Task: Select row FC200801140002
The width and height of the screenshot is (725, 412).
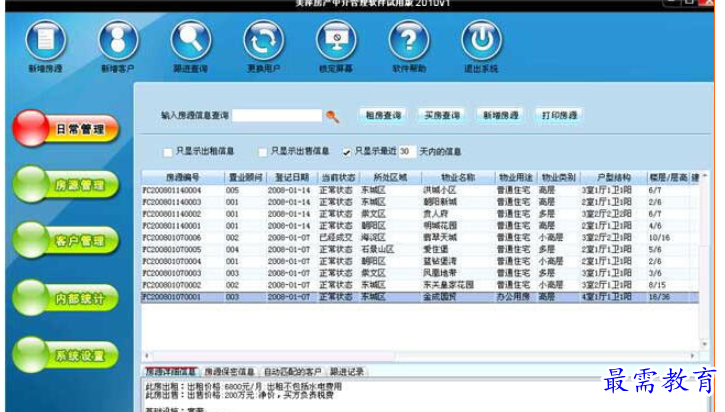Action: tap(420, 214)
